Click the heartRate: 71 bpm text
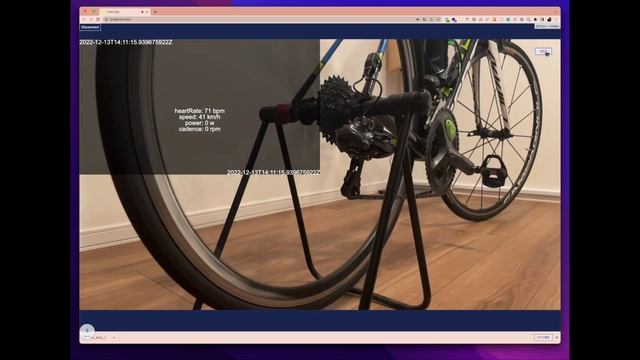This screenshot has width=640, height=360. pyautogui.click(x=200, y=111)
